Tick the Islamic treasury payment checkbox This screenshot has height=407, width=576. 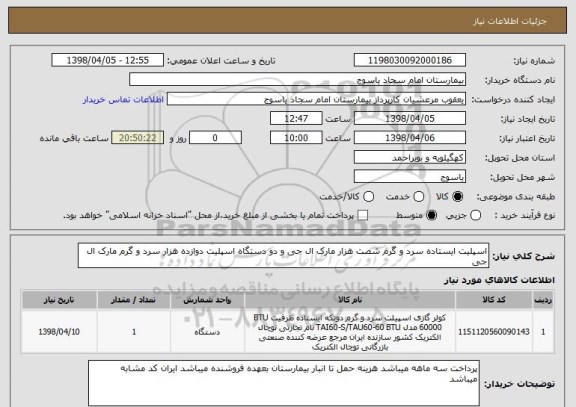[363, 216]
